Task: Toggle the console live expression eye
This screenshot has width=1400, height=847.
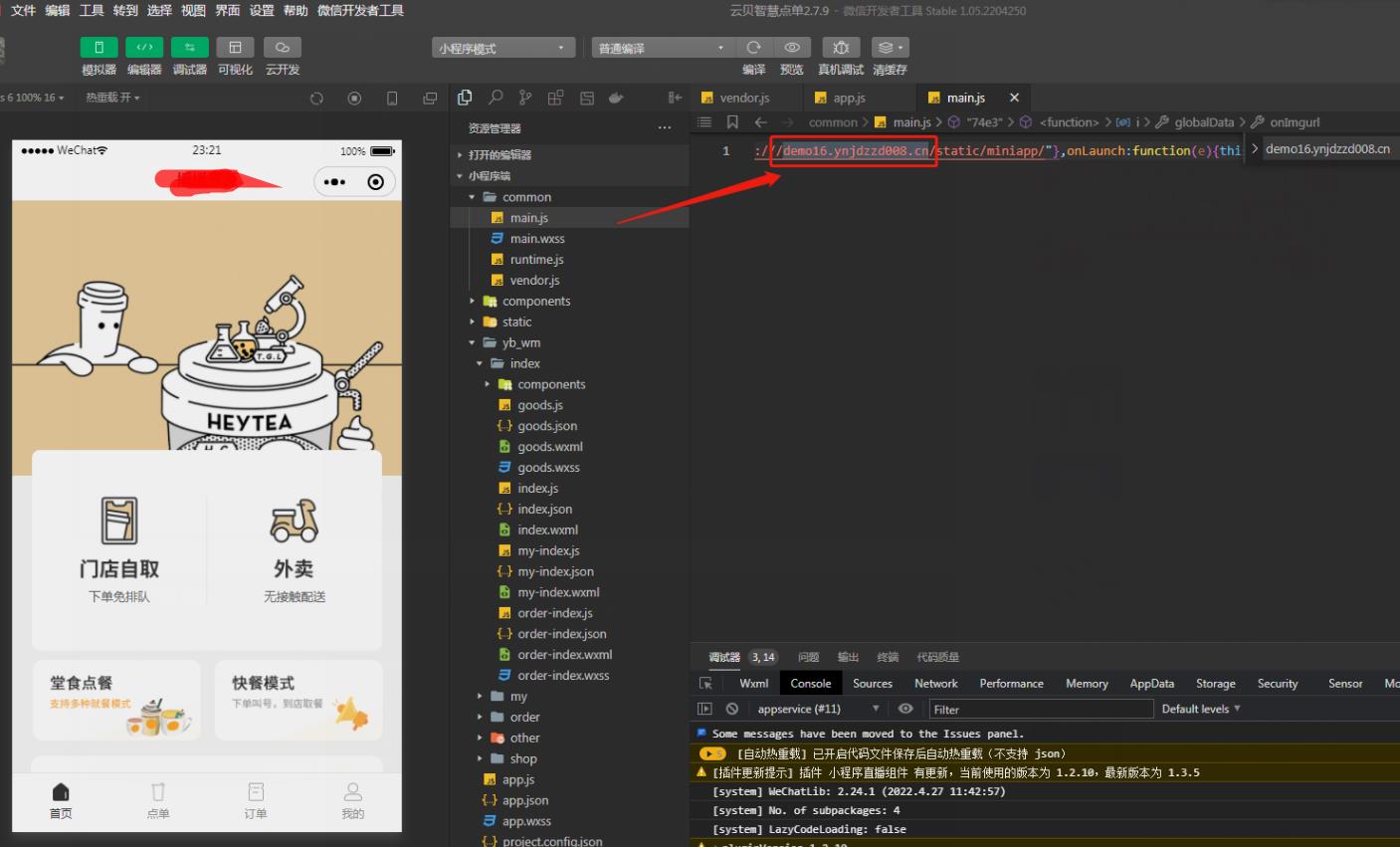Action: tap(905, 709)
